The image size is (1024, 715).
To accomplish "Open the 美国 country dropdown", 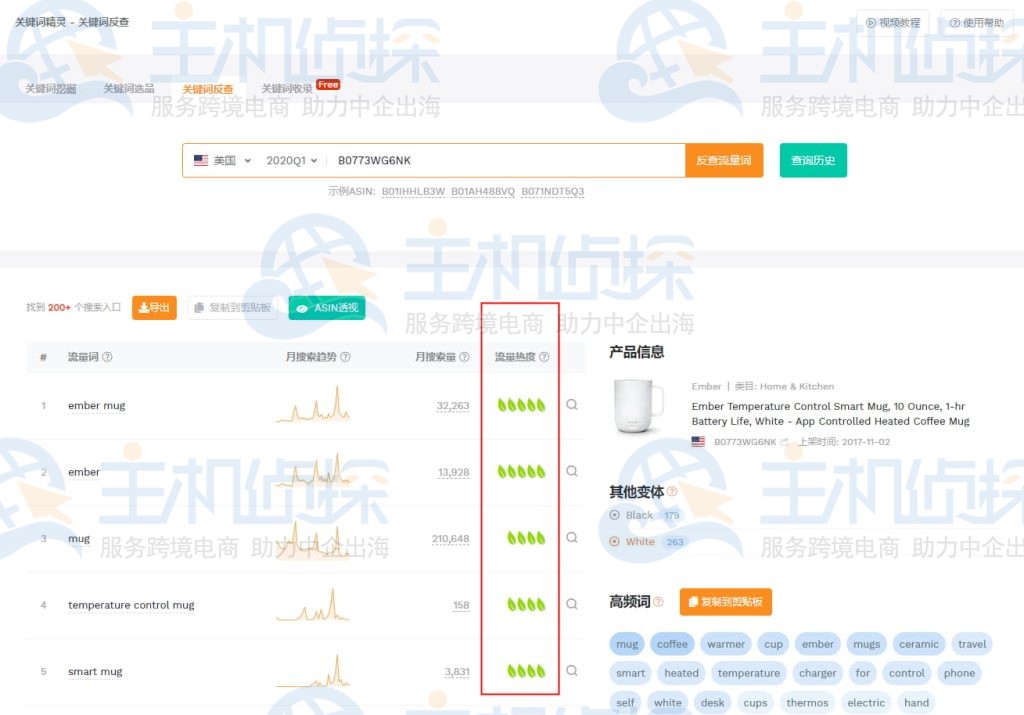I will pos(228,160).
